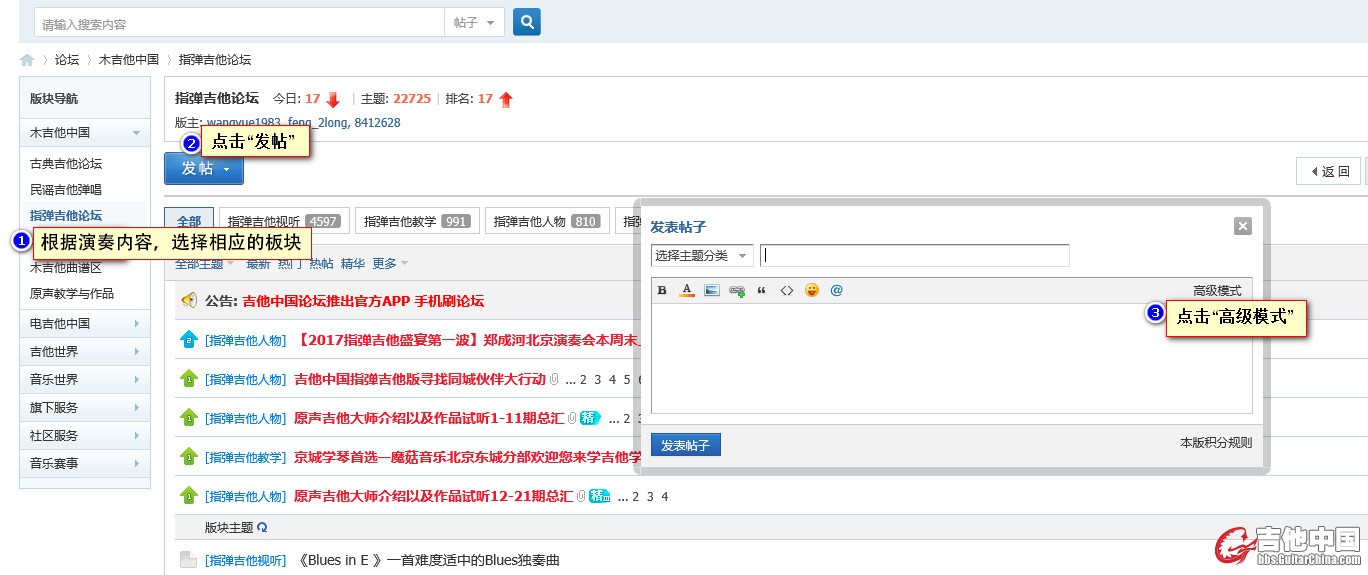Click the quote icon in editor toolbar

coord(762,291)
